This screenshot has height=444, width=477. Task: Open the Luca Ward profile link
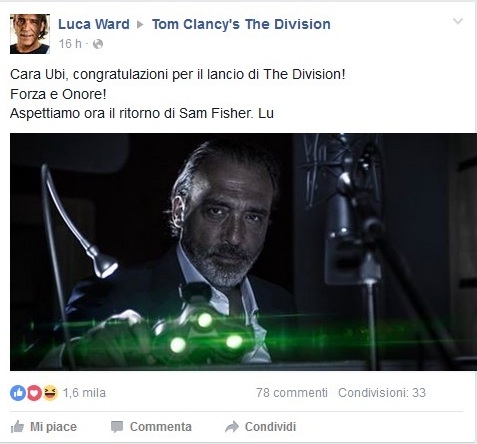[x=94, y=24]
